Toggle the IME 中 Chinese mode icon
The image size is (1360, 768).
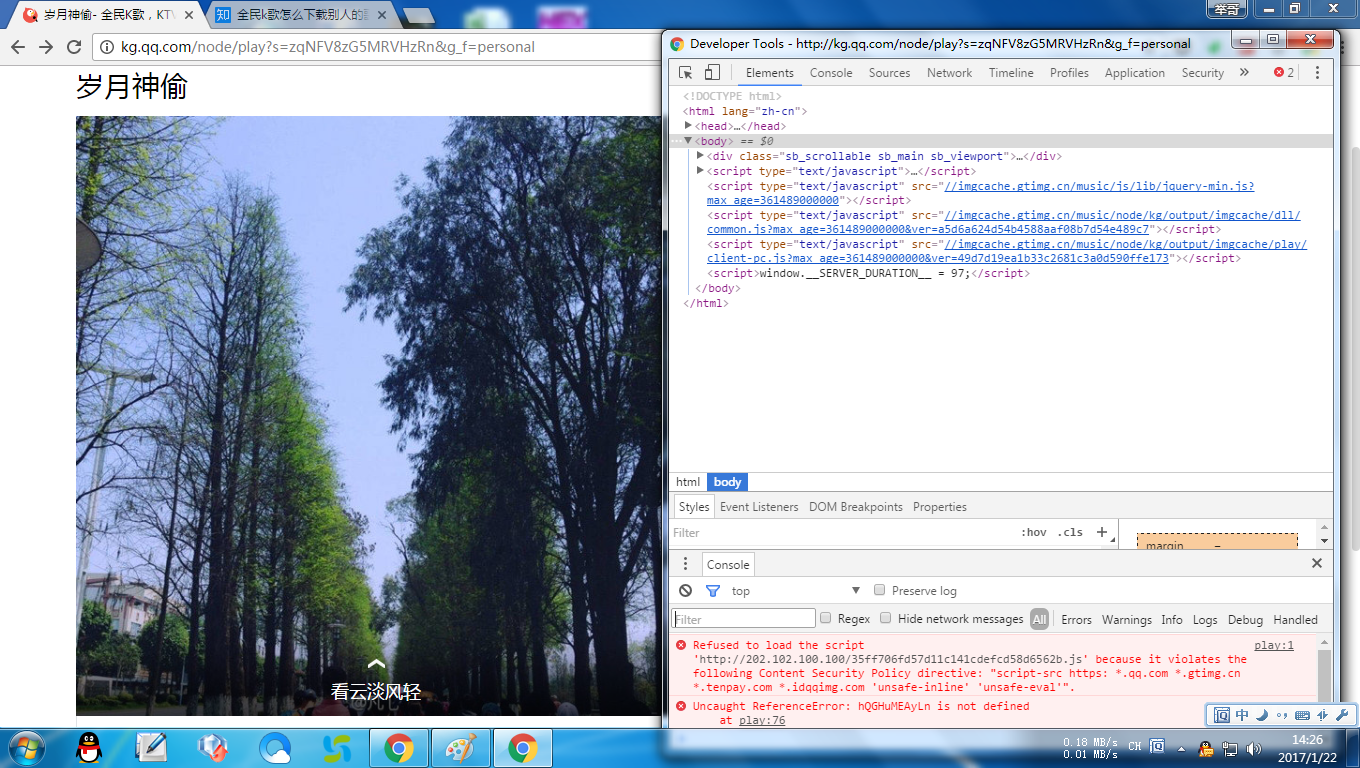[x=1242, y=715]
